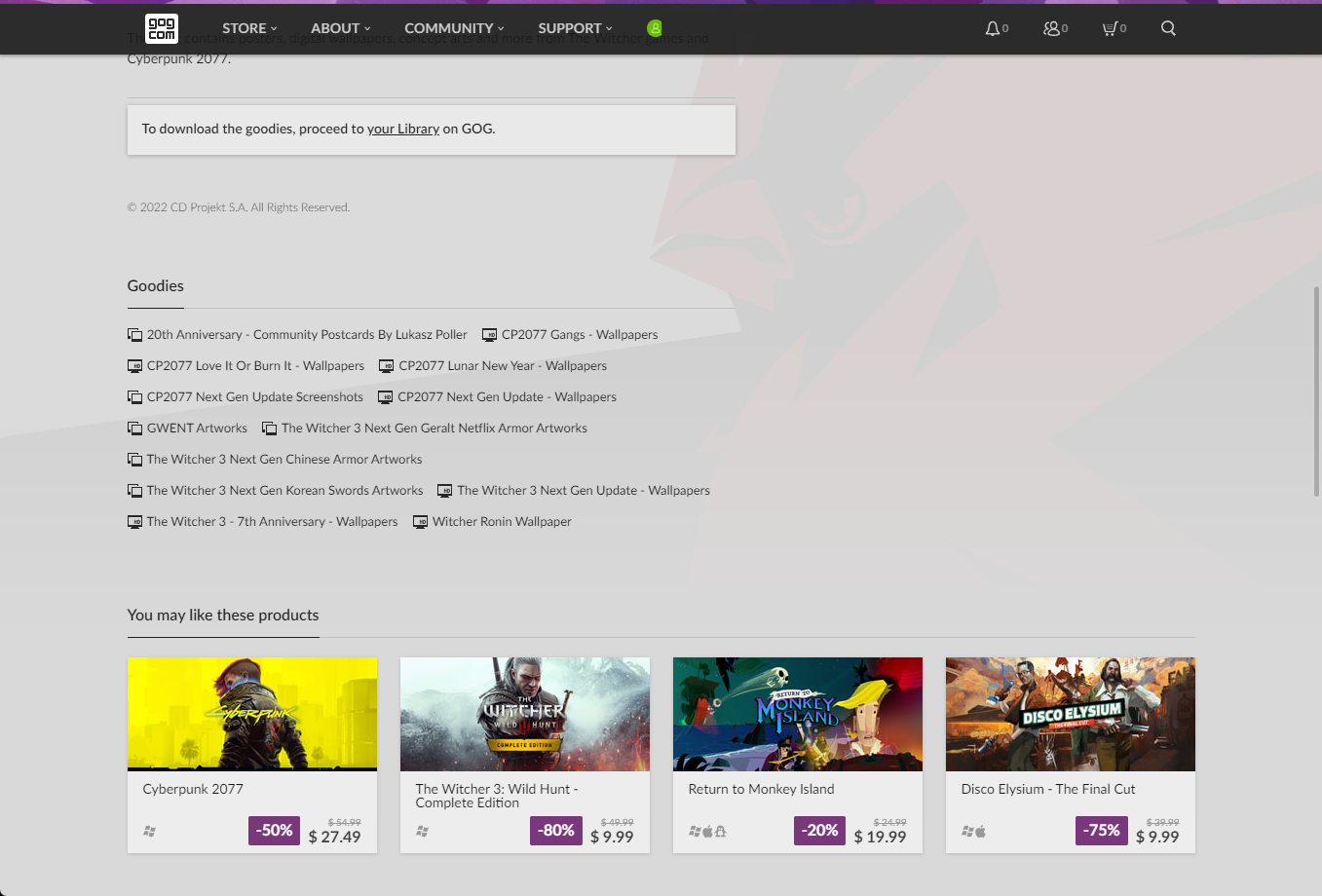Image resolution: width=1322 pixels, height=896 pixels.
Task: Click the icon beside Korean Swords Artworks
Action: 134,491
